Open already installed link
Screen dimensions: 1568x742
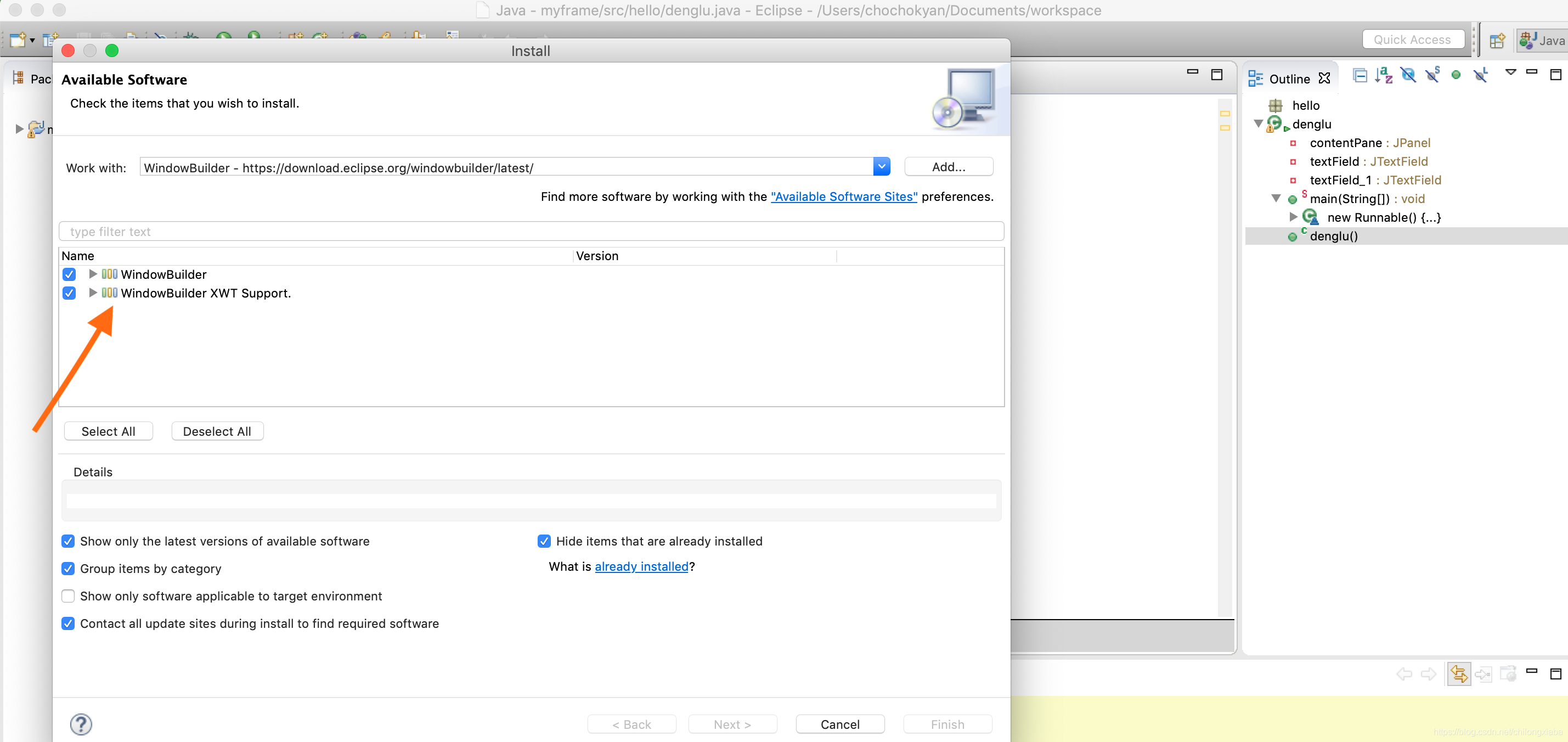tap(641, 567)
